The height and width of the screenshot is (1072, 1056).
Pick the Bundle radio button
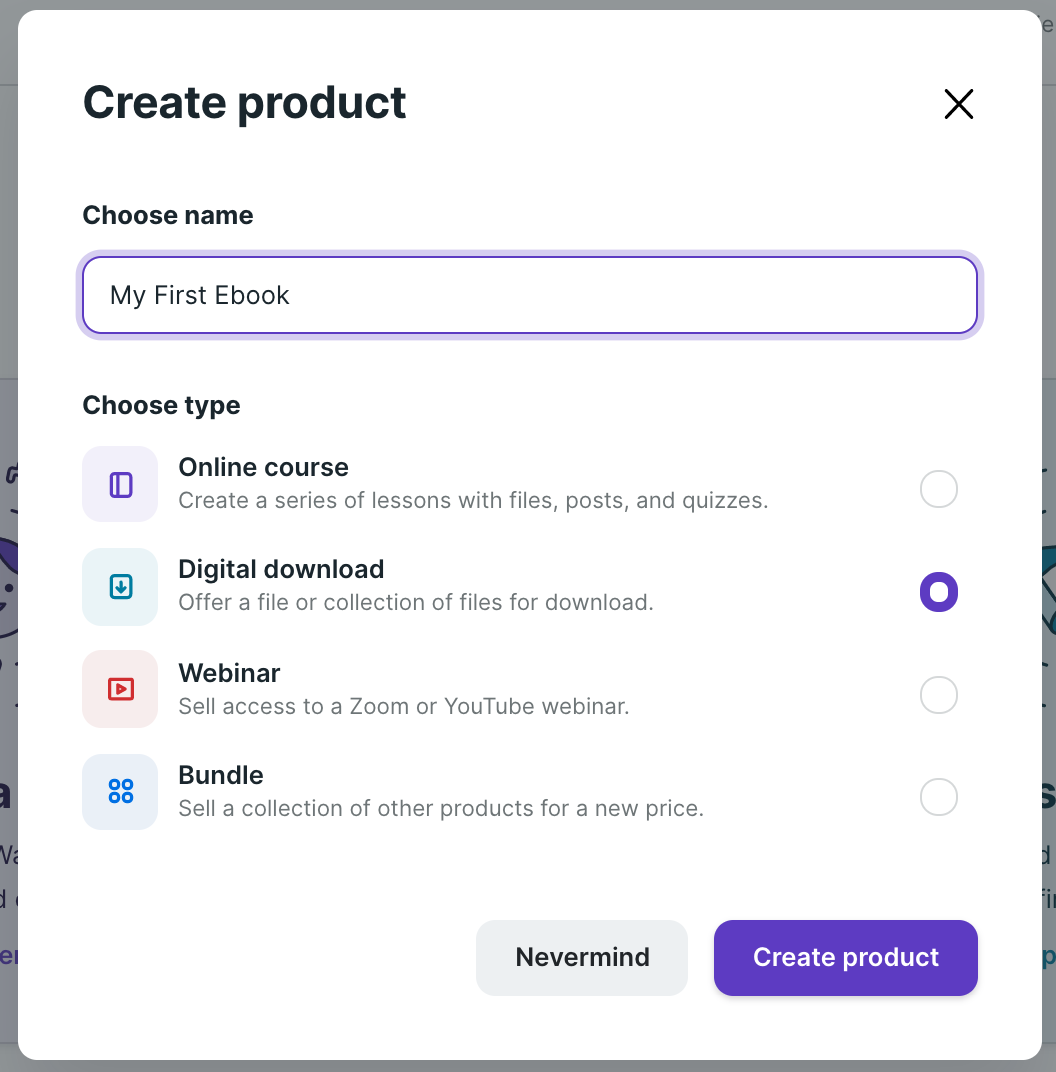click(938, 797)
